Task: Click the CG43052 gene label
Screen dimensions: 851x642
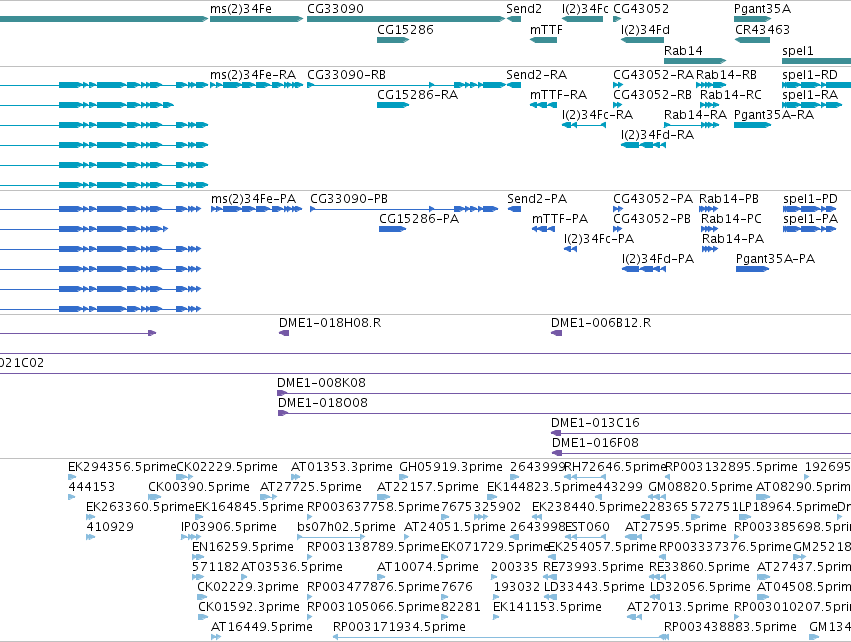Action: [x=641, y=9]
